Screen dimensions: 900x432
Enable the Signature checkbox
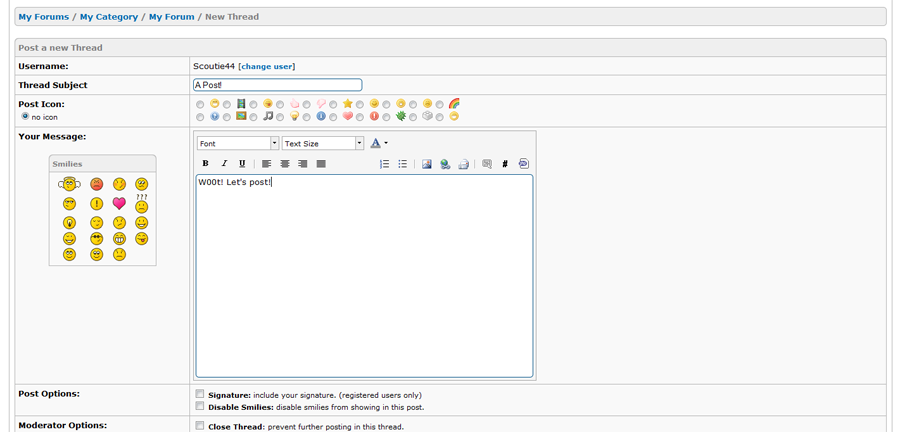click(200, 394)
